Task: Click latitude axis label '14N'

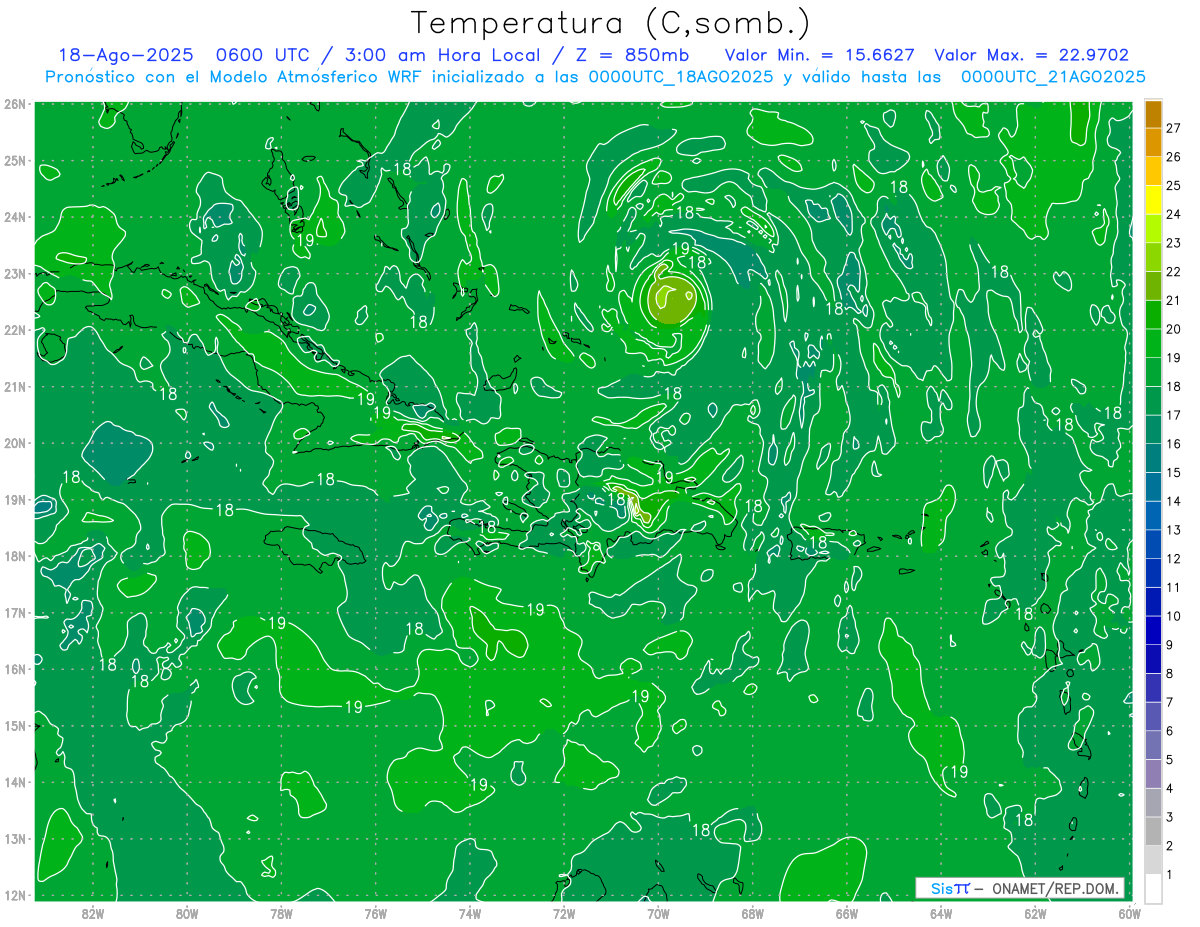Action: point(15,782)
